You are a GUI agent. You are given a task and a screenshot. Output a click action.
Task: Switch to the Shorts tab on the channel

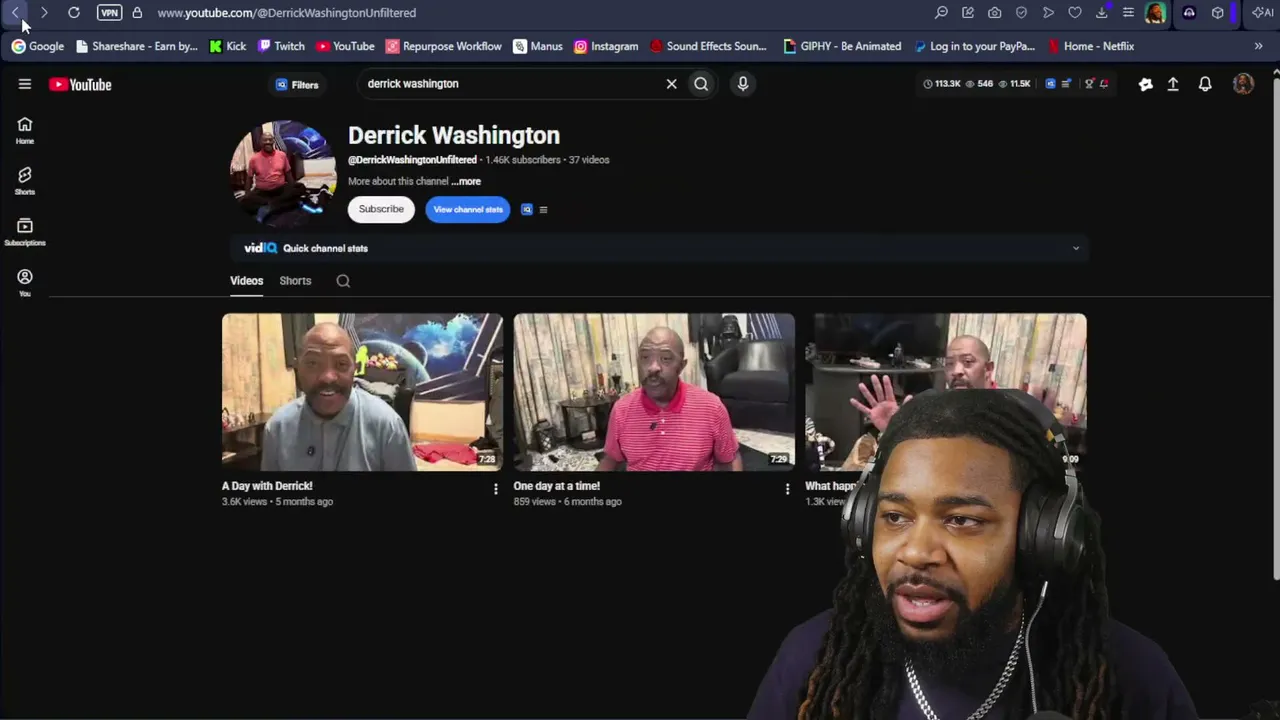295,281
